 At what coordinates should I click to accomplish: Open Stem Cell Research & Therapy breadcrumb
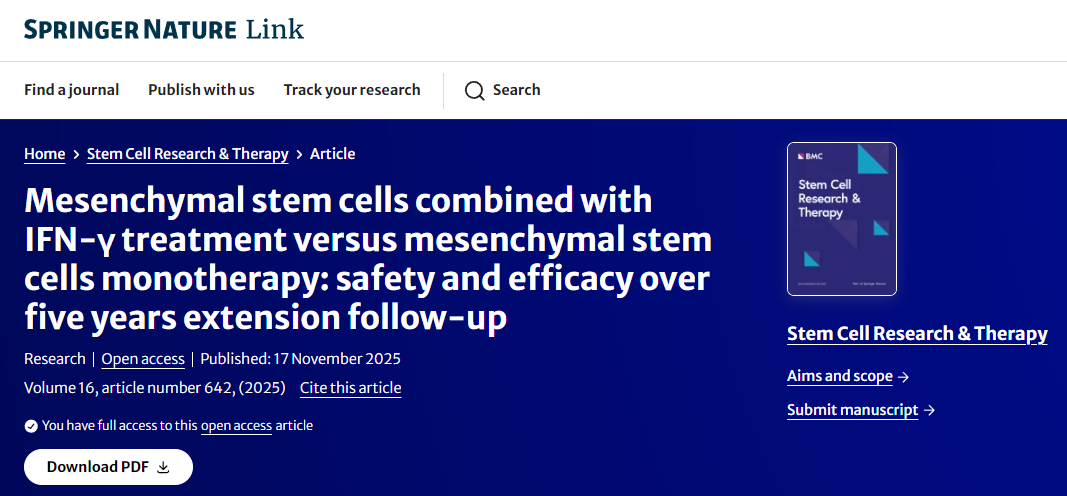(187, 154)
